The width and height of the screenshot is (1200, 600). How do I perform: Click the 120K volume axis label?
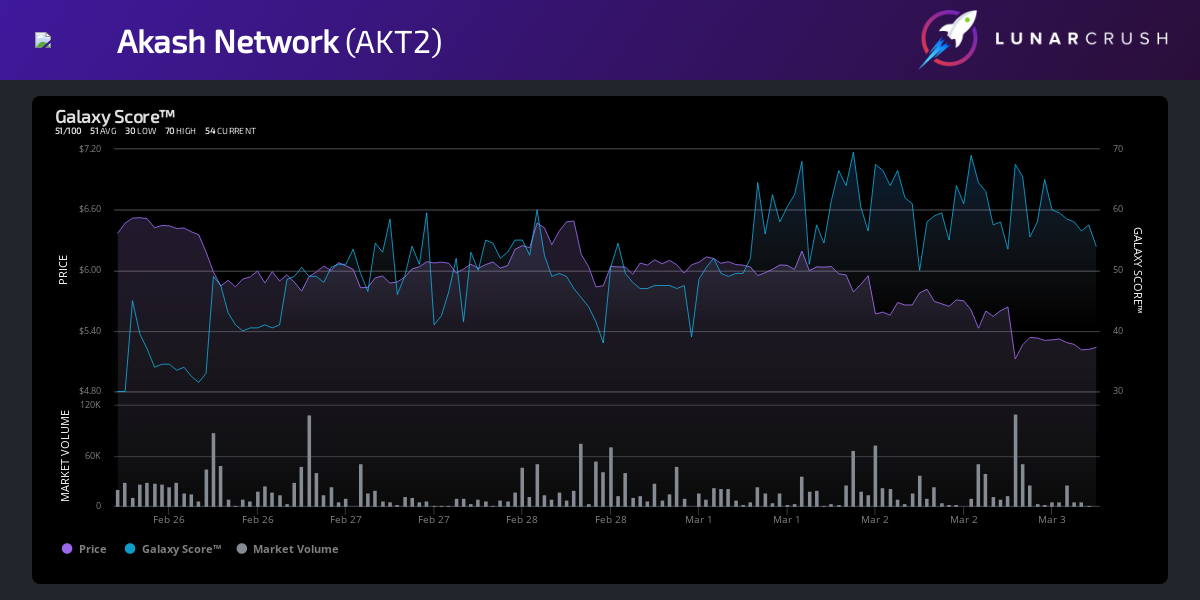[91, 405]
